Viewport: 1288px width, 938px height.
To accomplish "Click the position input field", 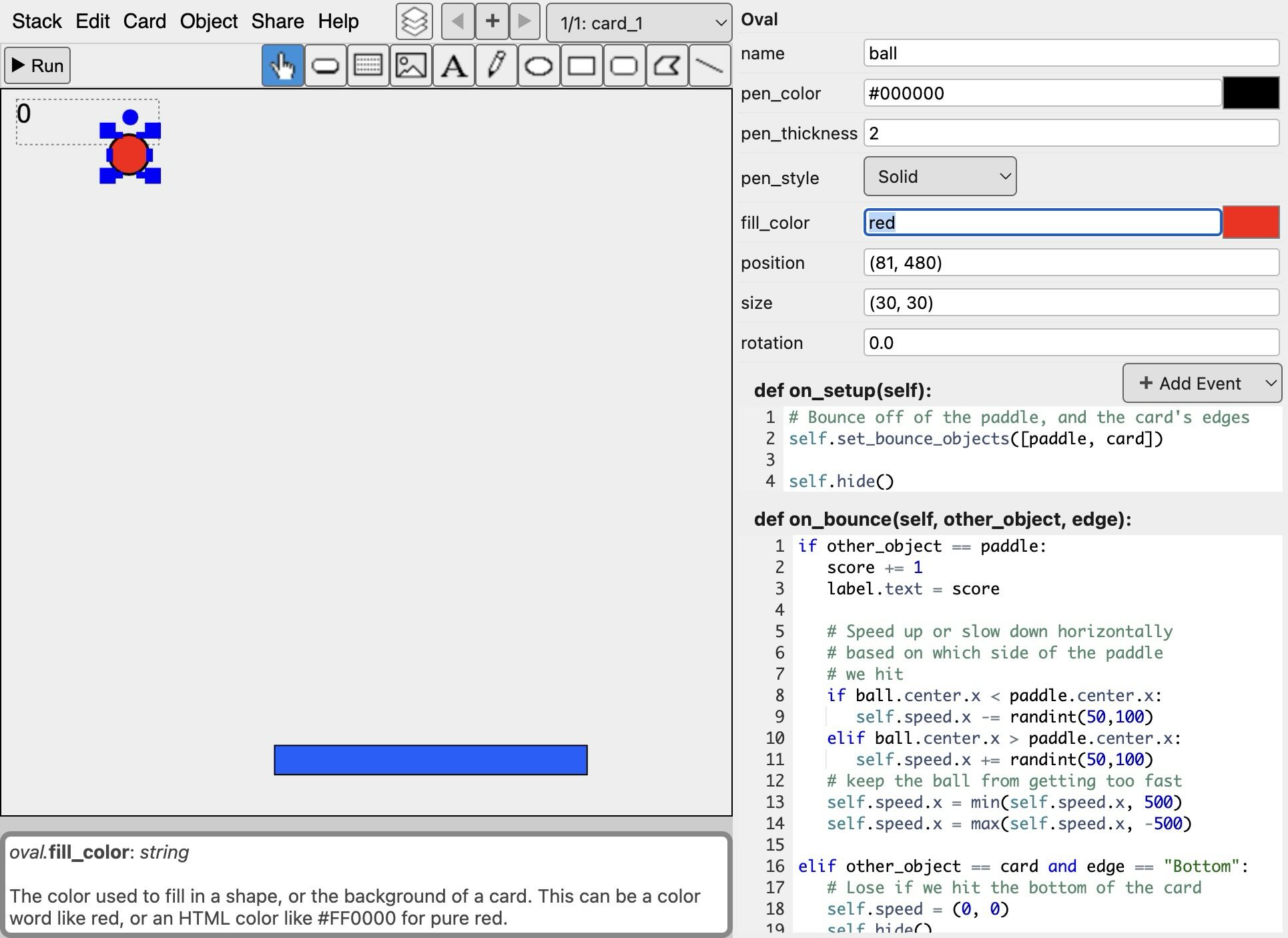I will [1070, 262].
